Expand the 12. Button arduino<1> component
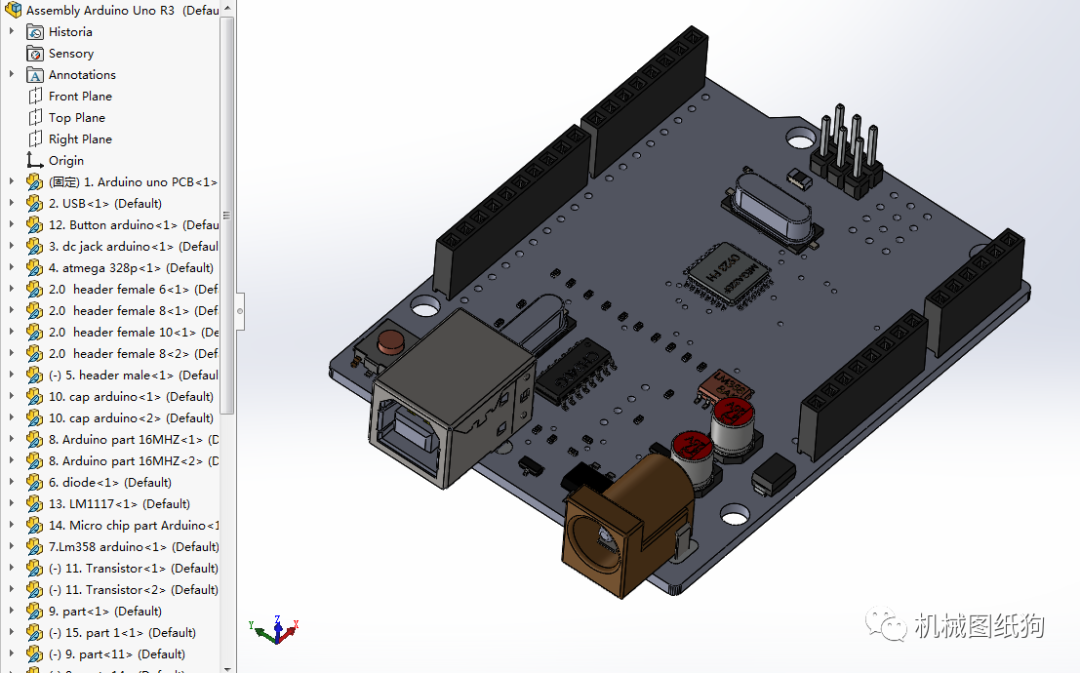 click(11, 225)
